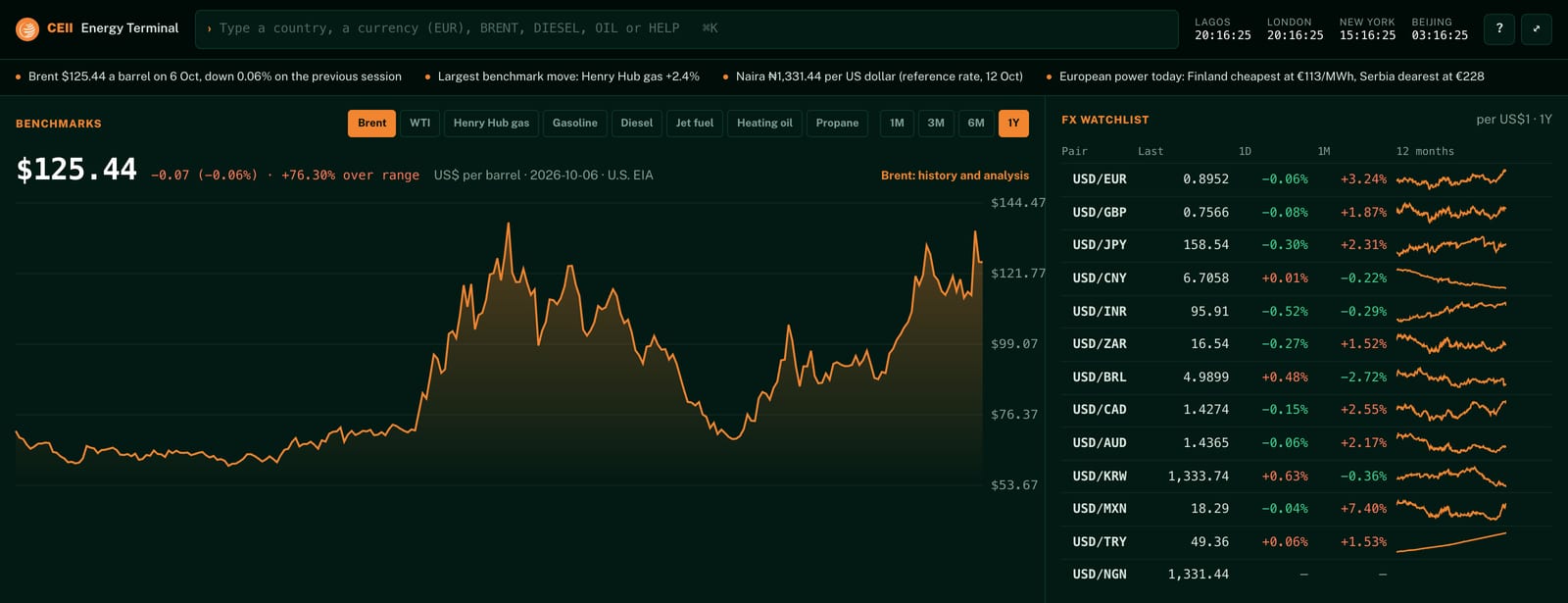Click the Naira reference rate ticker headline
1568x603 pixels.
tap(879, 76)
